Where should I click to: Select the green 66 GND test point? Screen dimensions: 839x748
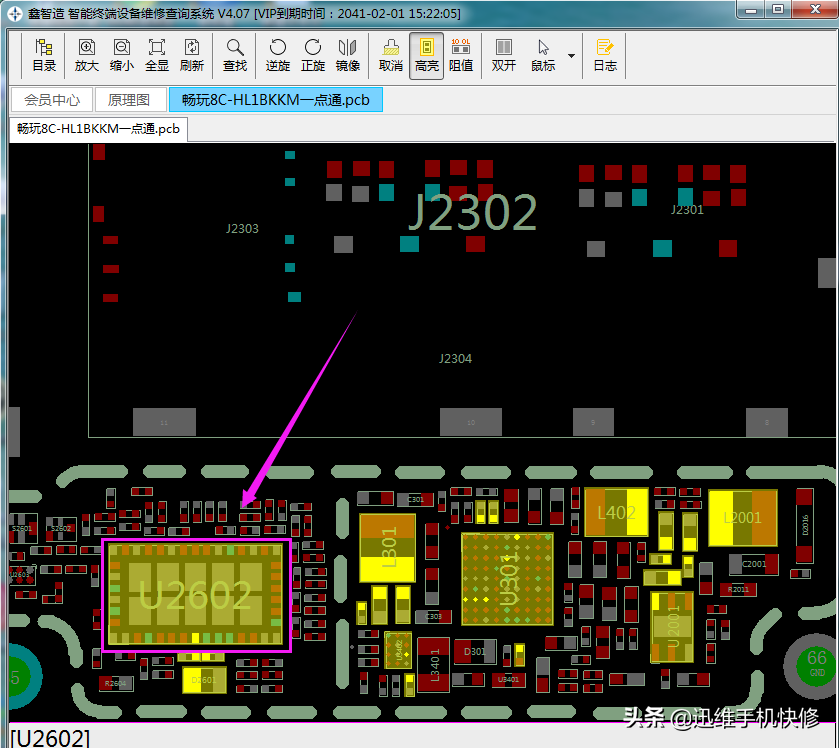817,664
